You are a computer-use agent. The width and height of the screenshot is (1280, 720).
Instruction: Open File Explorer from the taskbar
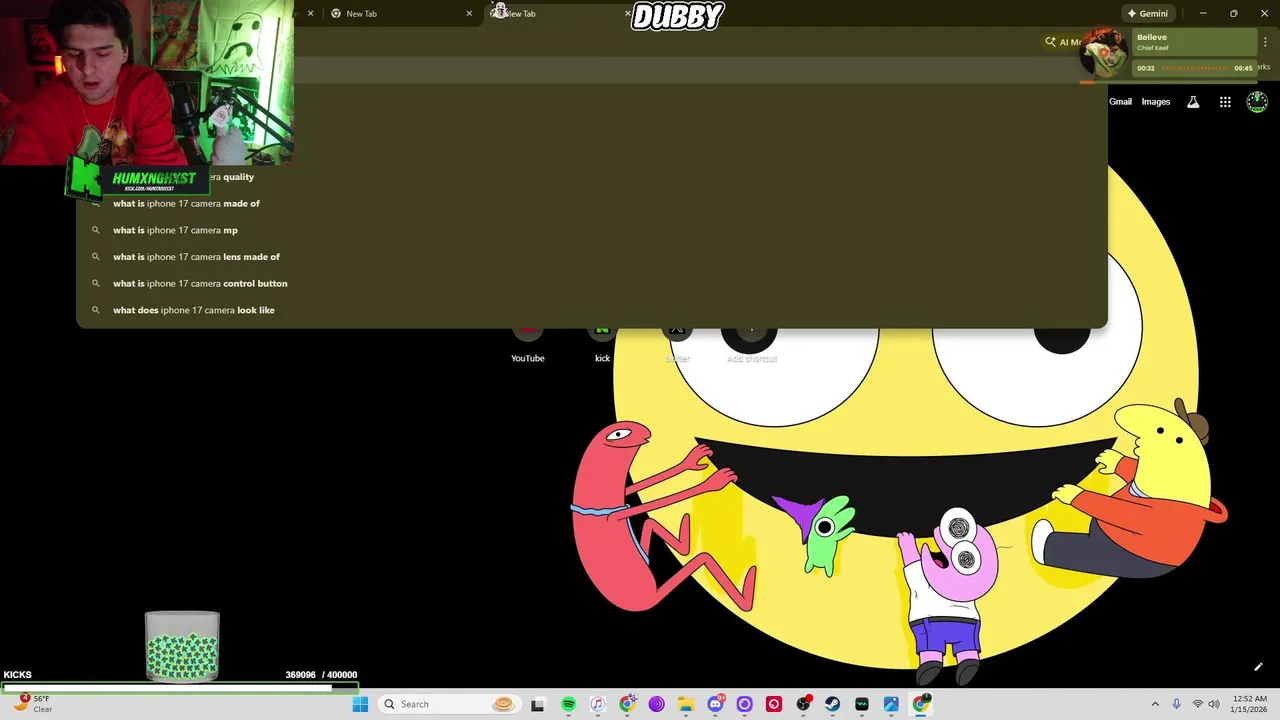[x=686, y=704]
